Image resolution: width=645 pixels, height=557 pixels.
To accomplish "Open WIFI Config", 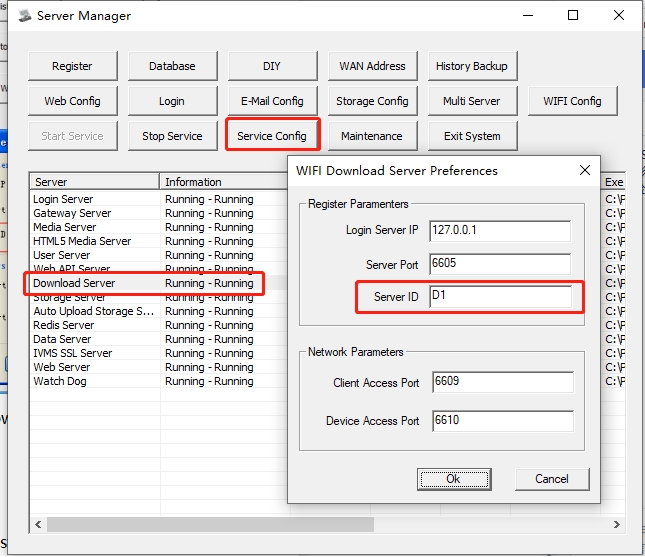I will (x=572, y=101).
